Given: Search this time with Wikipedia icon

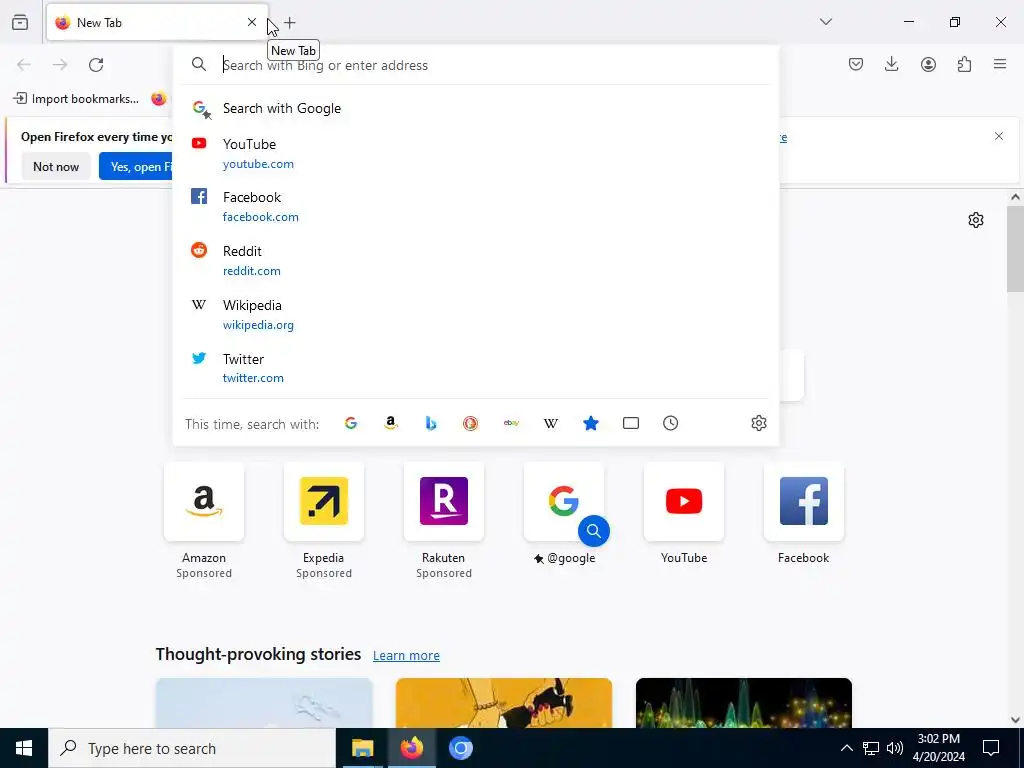Looking at the screenshot, I should coord(551,423).
